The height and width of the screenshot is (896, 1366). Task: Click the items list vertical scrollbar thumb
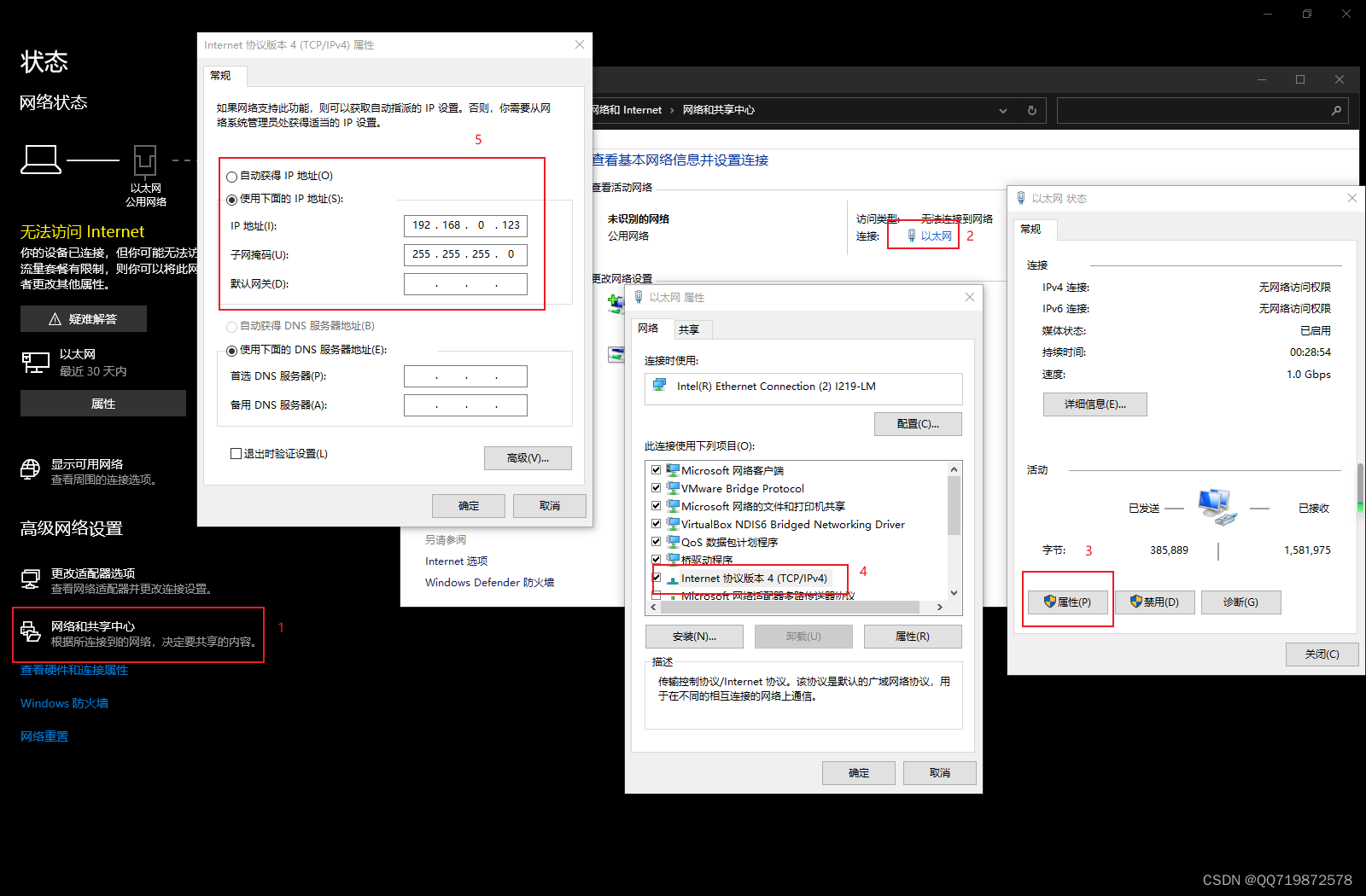pyautogui.click(x=954, y=505)
